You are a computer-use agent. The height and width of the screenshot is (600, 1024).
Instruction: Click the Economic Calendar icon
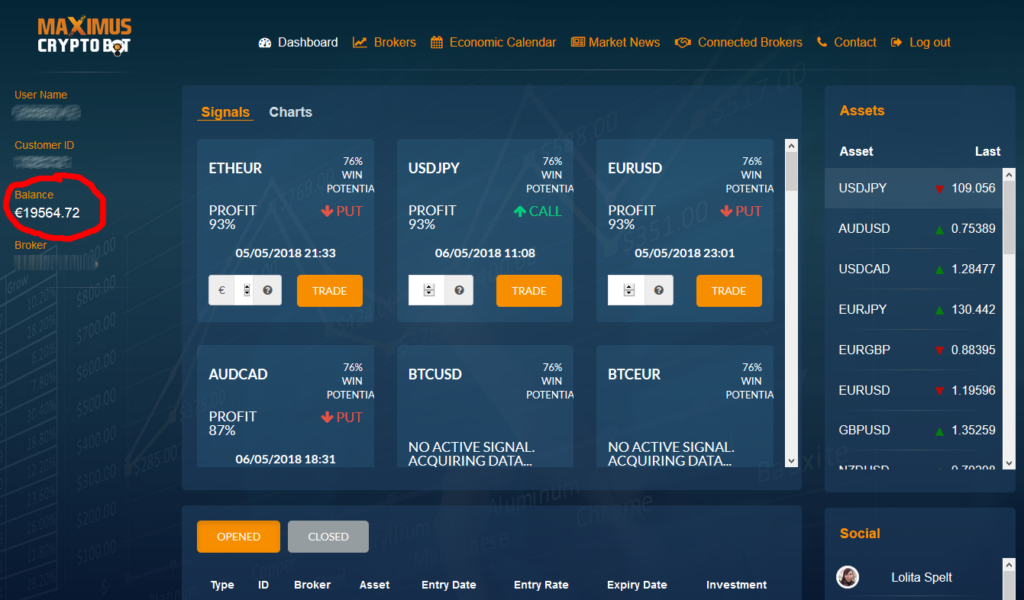pyautogui.click(x=436, y=42)
